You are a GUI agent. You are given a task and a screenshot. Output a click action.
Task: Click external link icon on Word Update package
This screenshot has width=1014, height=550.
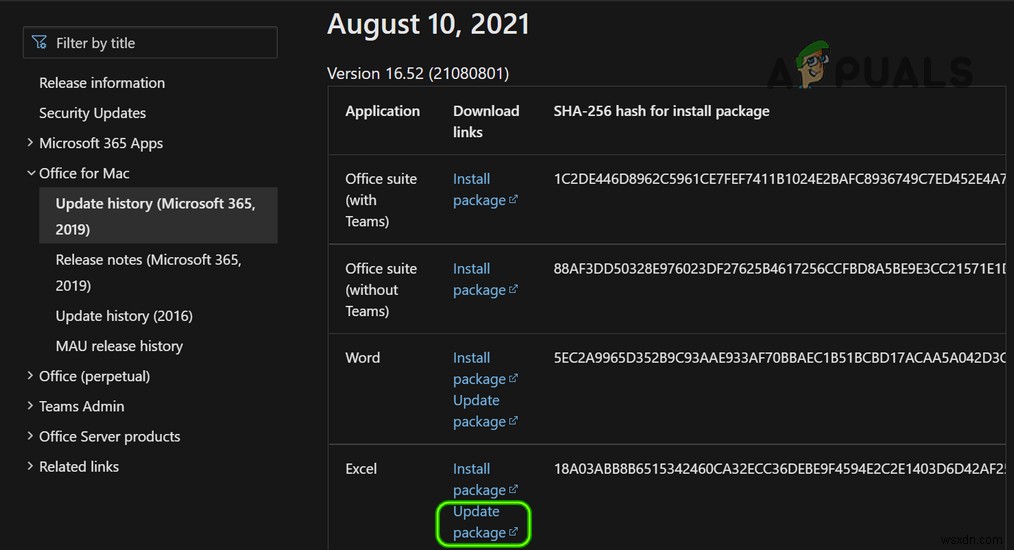(513, 421)
